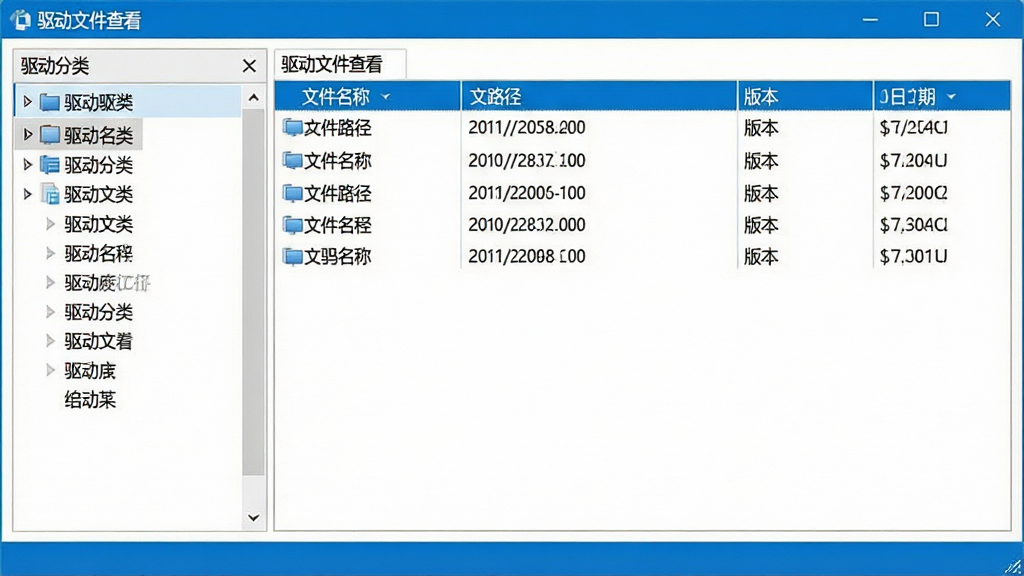Select the partly garbled fourth child tree item
The width and height of the screenshot is (1024, 576).
click(107, 283)
